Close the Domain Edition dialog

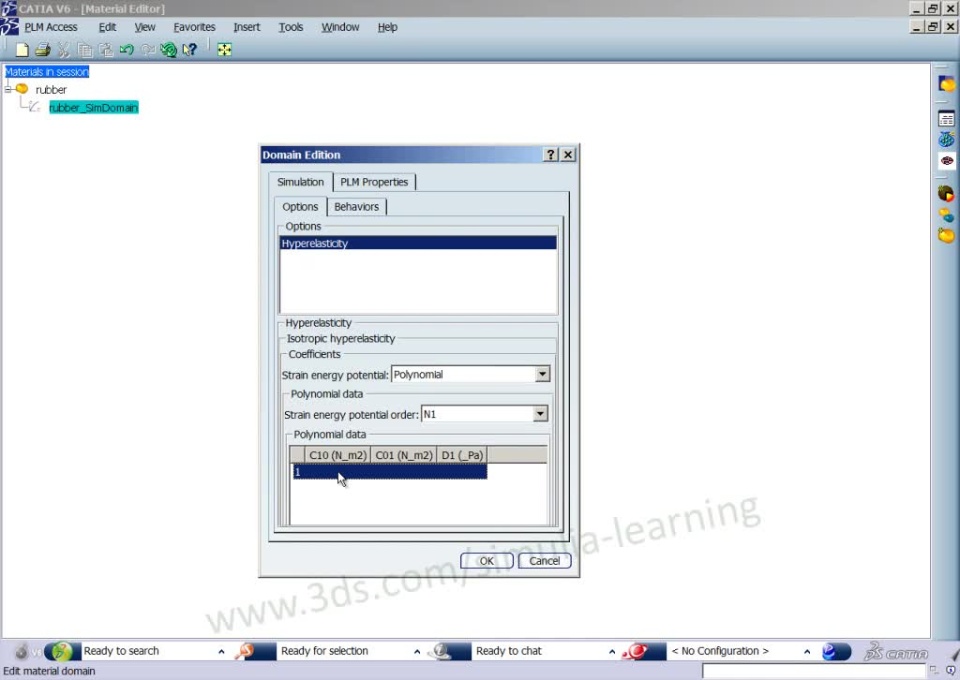point(568,155)
